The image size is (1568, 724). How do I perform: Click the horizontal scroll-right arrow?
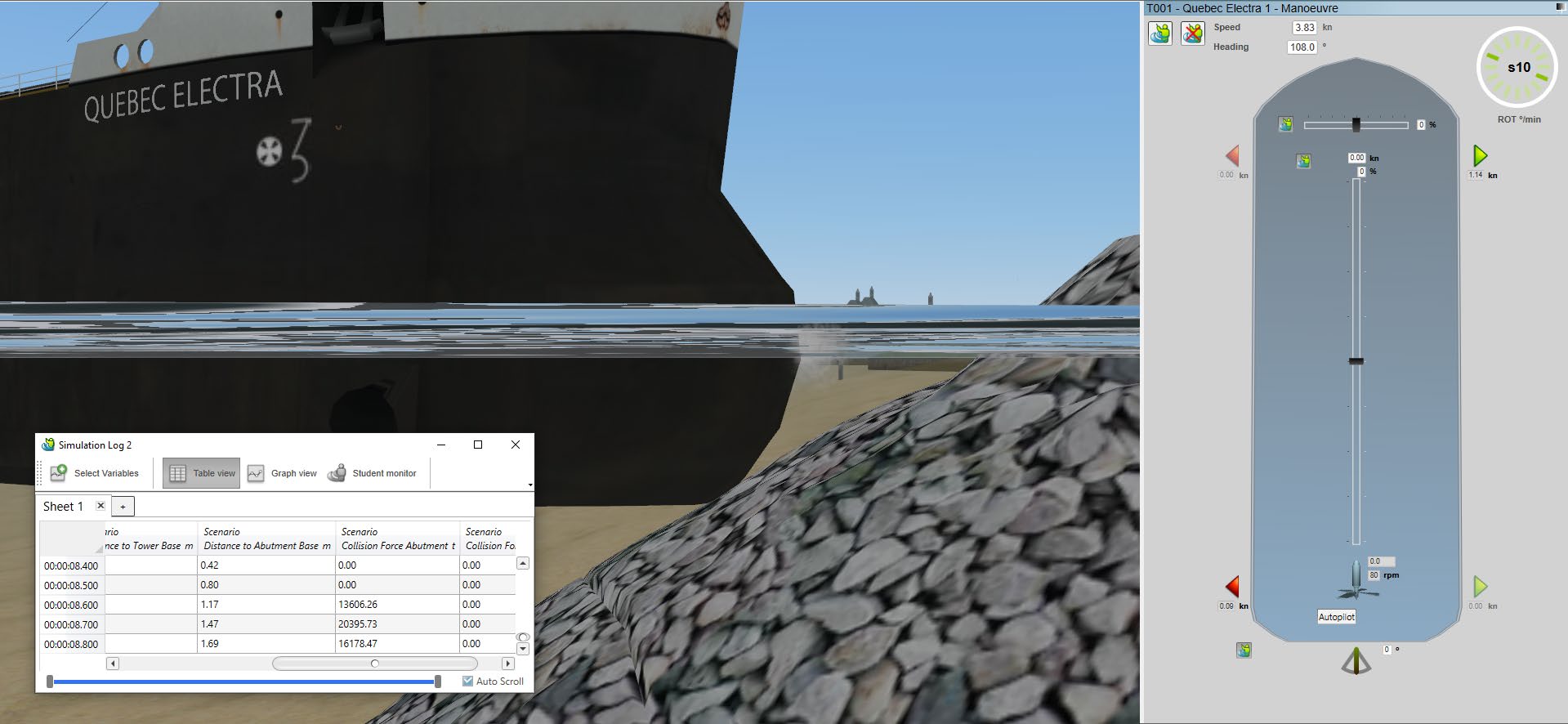coord(508,664)
